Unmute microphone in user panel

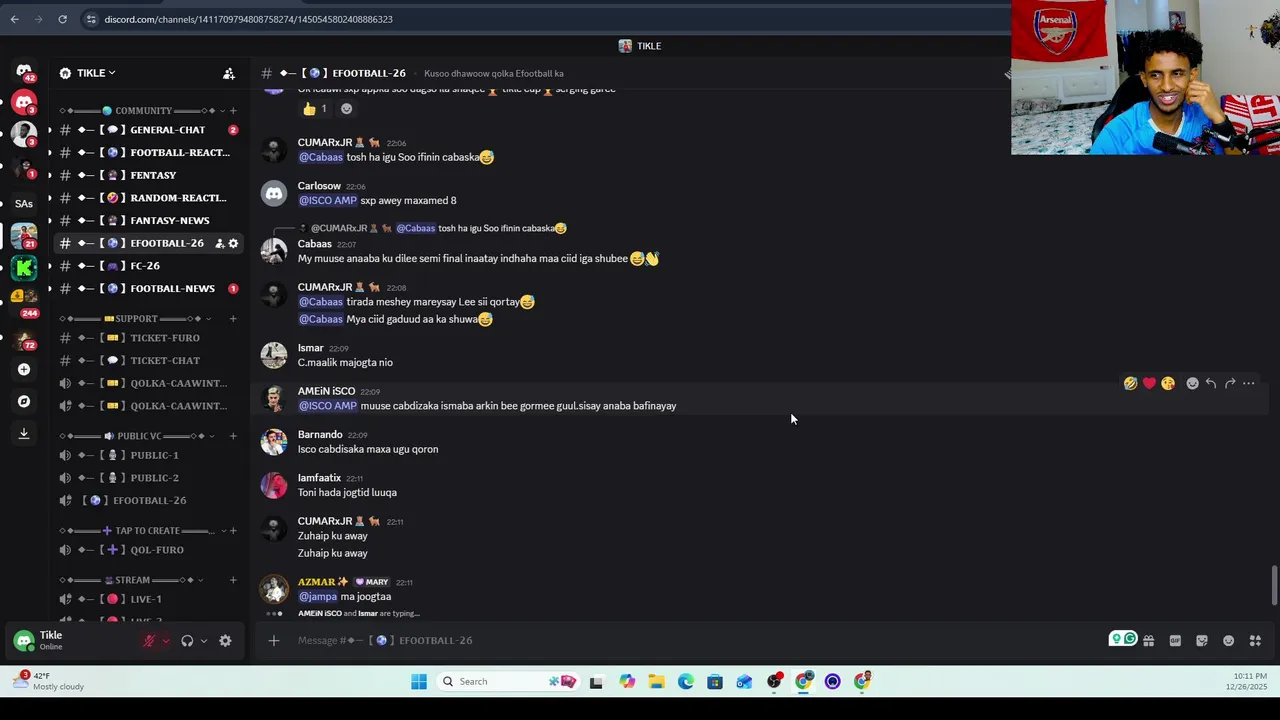tap(150, 641)
